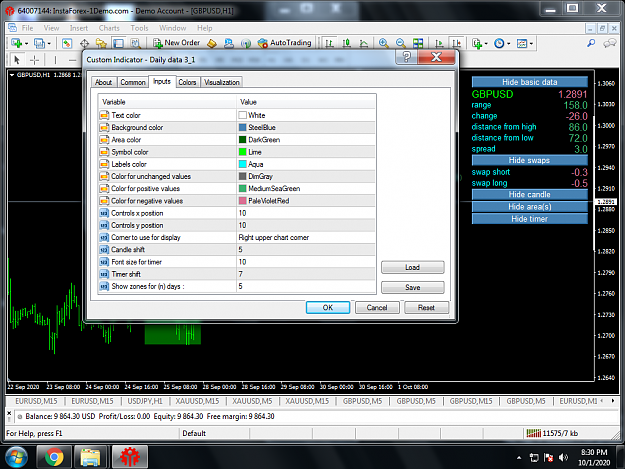Open the Charts menu

(109, 28)
